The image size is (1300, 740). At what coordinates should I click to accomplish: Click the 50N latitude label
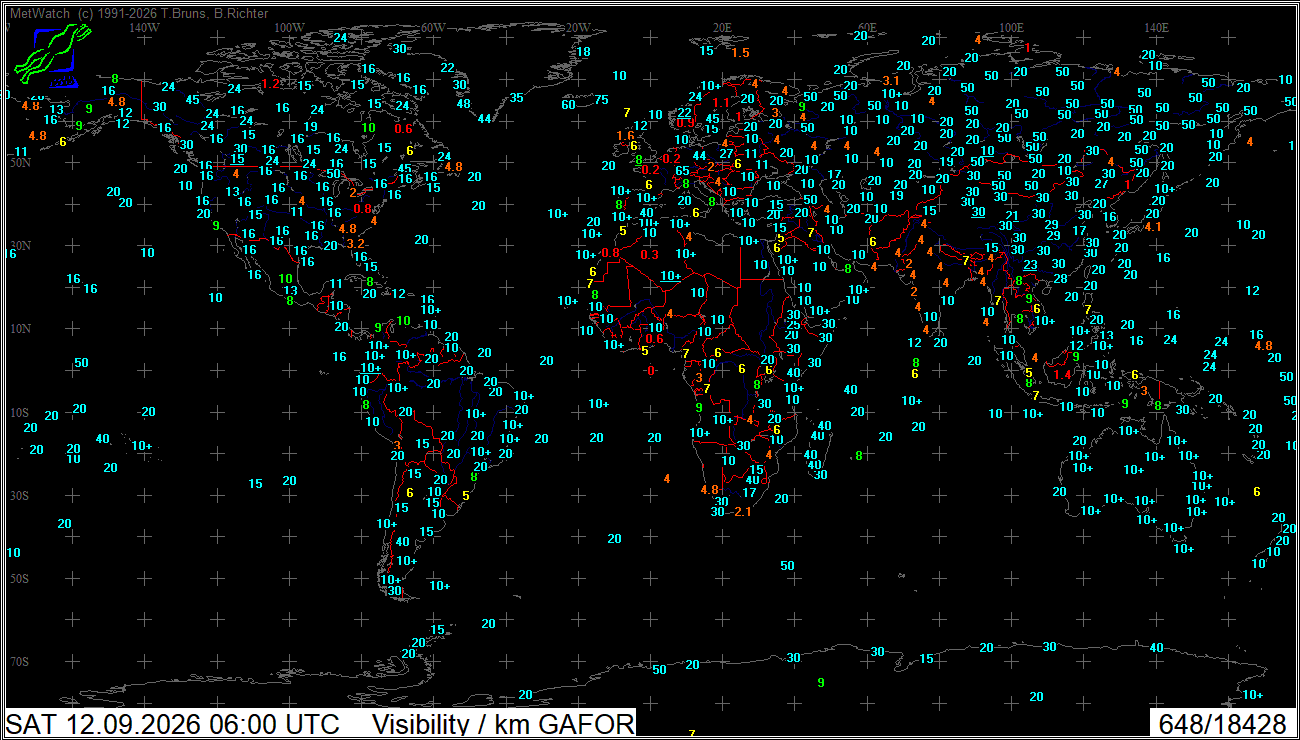pyautogui.click(x=20, y=162)
